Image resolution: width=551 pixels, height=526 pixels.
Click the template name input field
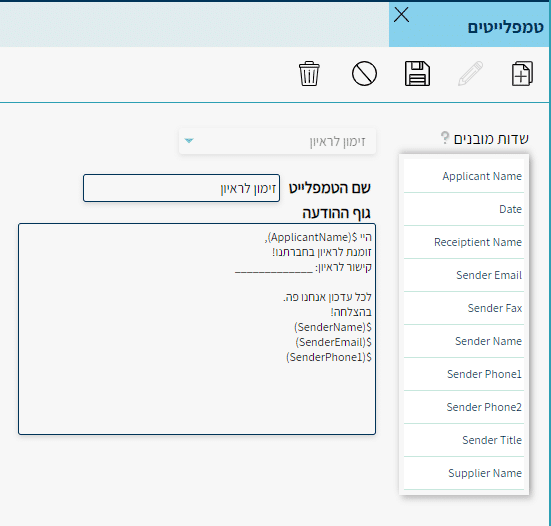181,188
